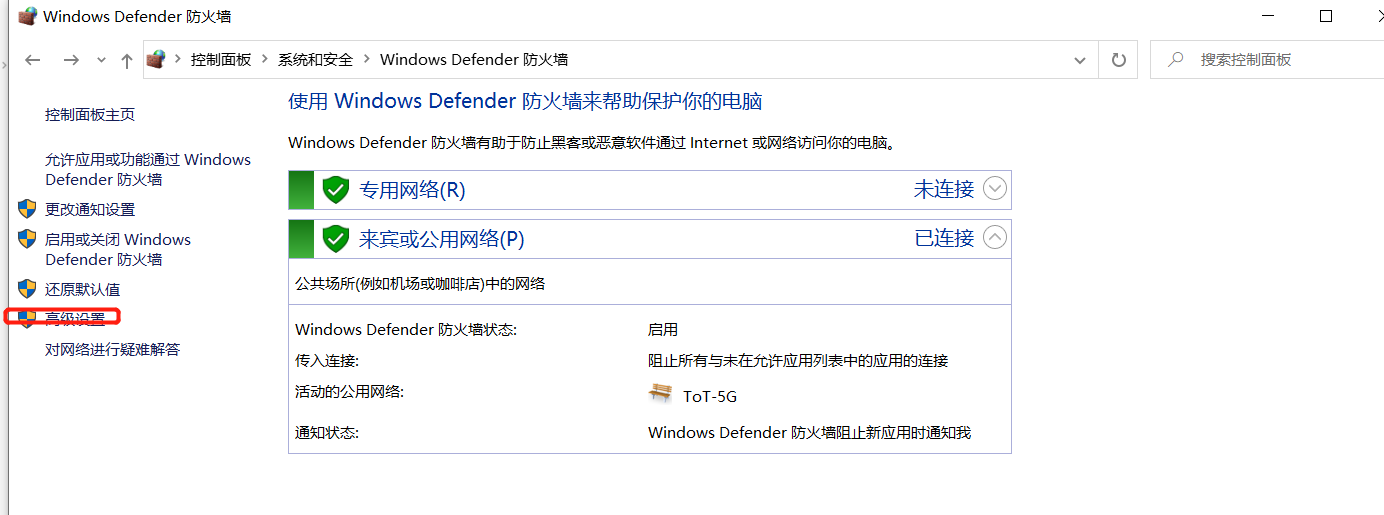The height and width of the screenshot is (515, 1384).
Task: Click 系统和安全 in the breadcrumb path
Action: pyautogui.click(x=316, y=60)
